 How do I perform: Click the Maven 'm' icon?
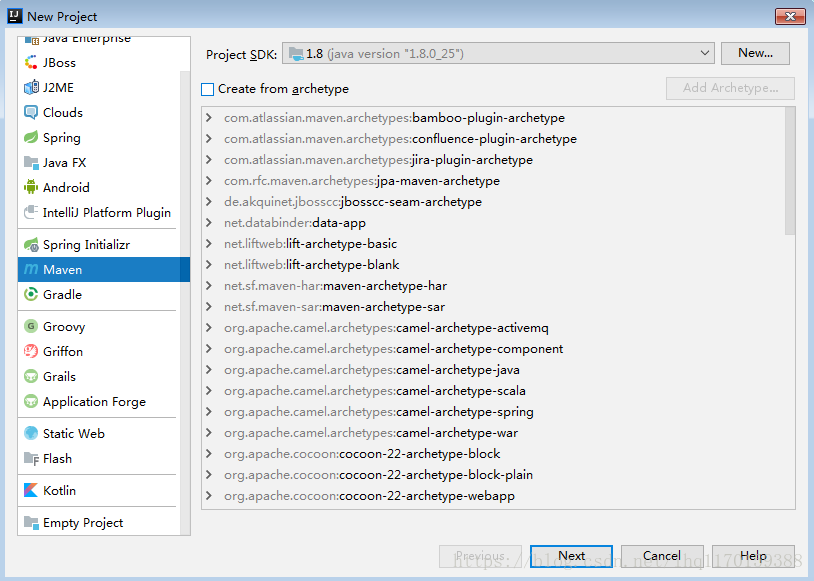coord(31,269)
